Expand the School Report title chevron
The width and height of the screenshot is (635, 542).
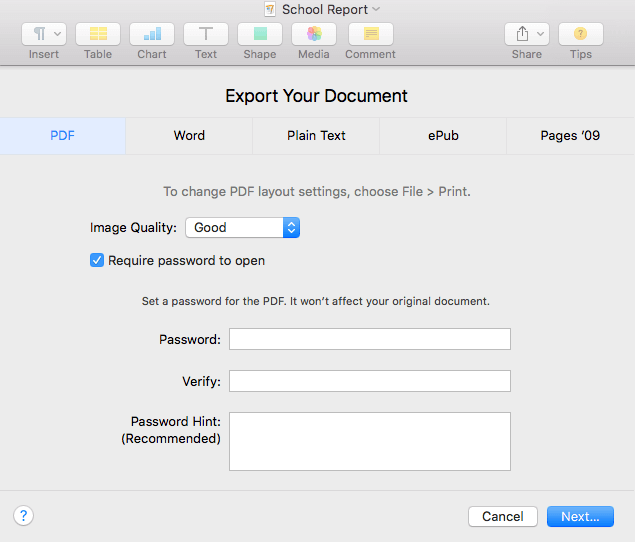(376, 9)
